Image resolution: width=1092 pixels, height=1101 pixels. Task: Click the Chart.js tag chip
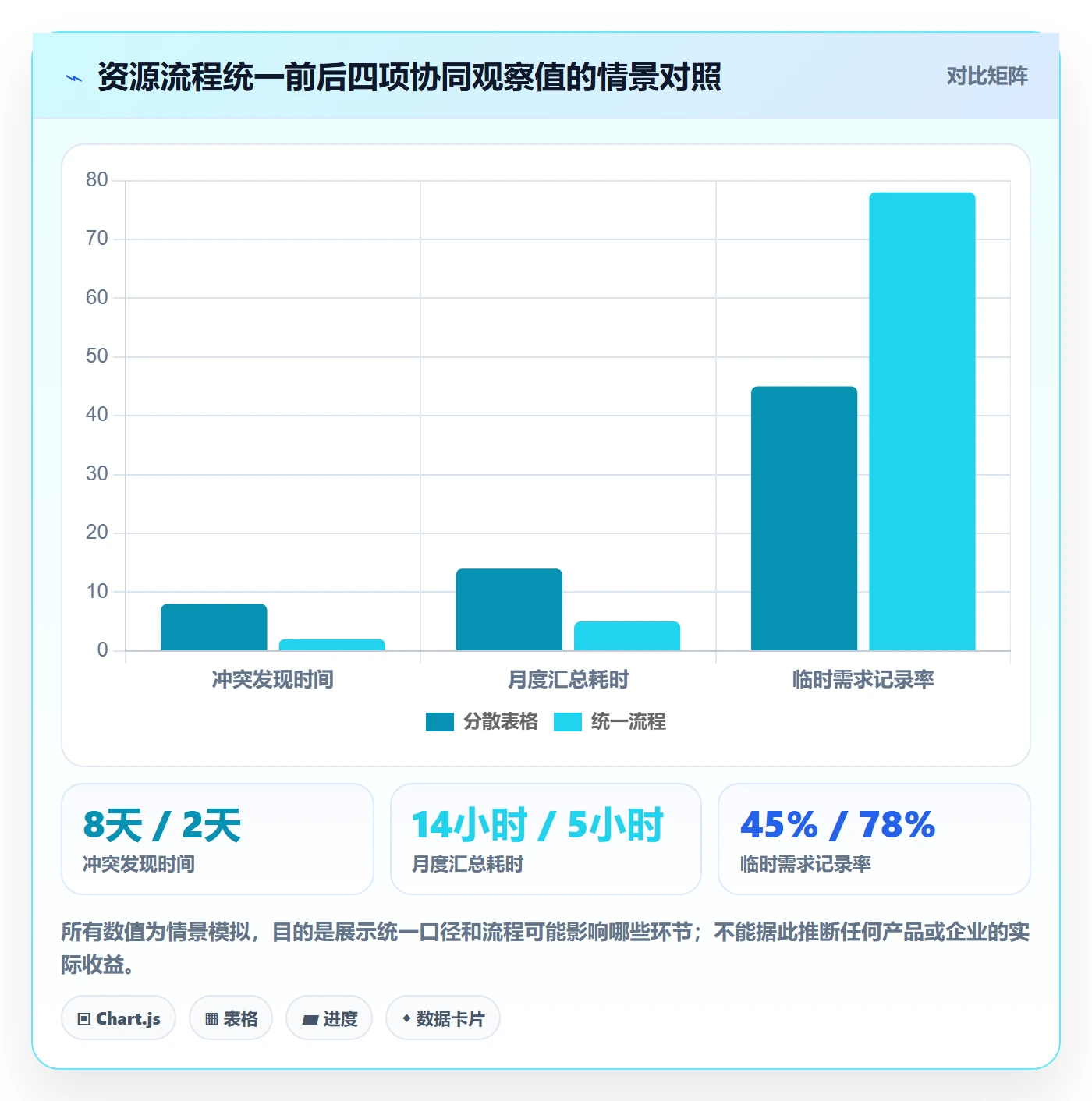pyautogui.click(x=119, y=1018)
